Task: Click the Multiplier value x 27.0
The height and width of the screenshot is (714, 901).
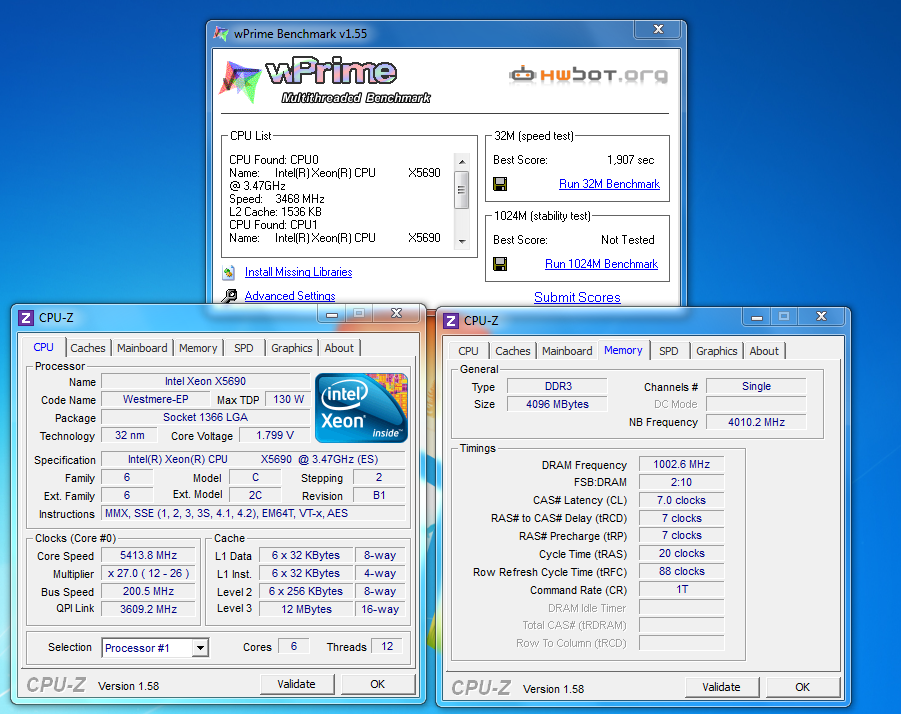Action: coord(148,573)
